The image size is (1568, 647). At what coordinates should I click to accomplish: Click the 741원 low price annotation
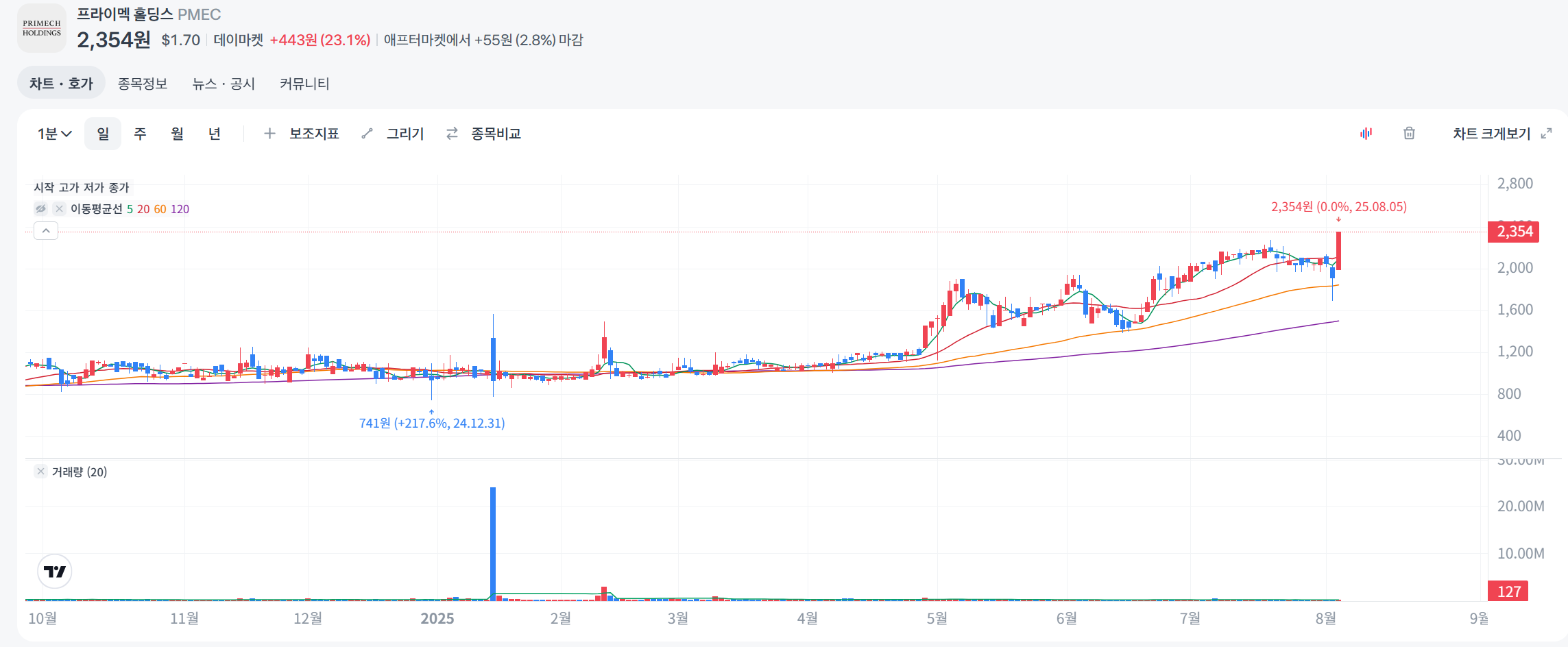tap(432, 423)
